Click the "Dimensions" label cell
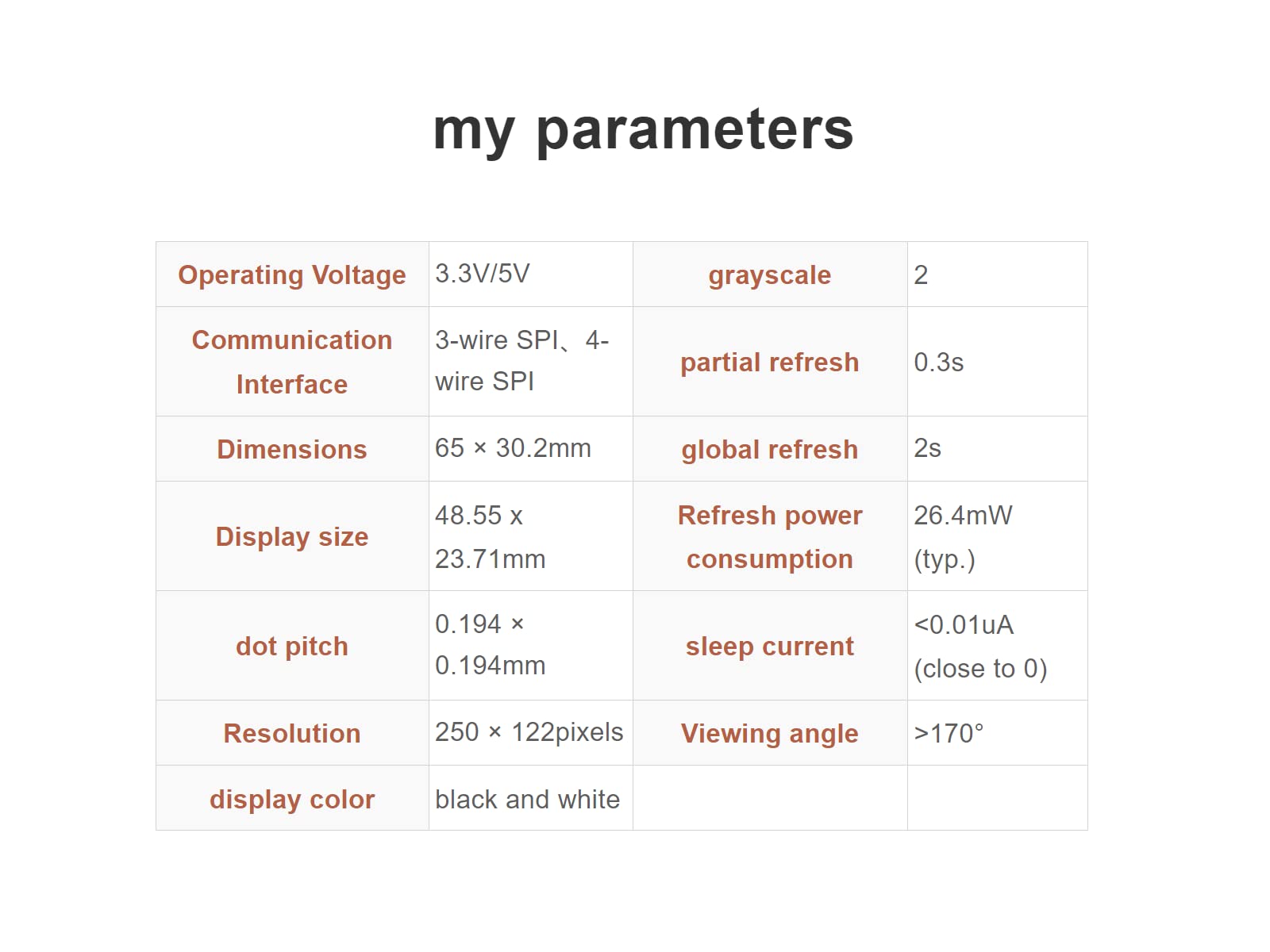 point(292,449)
